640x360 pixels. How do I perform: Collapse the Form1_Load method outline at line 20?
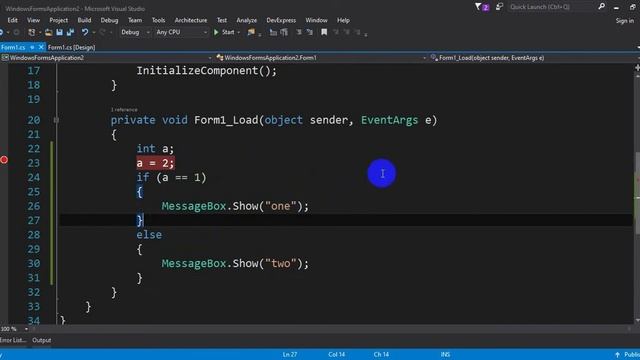click(56, 120)
